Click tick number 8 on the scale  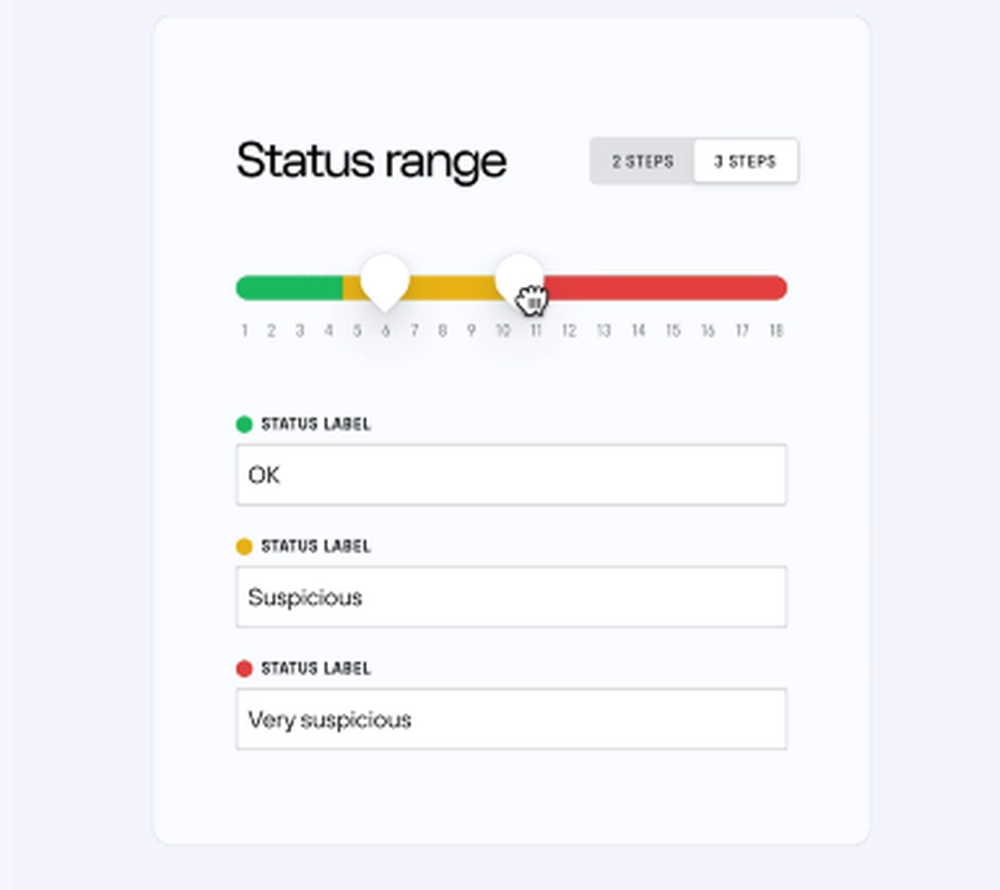point(442,331)
